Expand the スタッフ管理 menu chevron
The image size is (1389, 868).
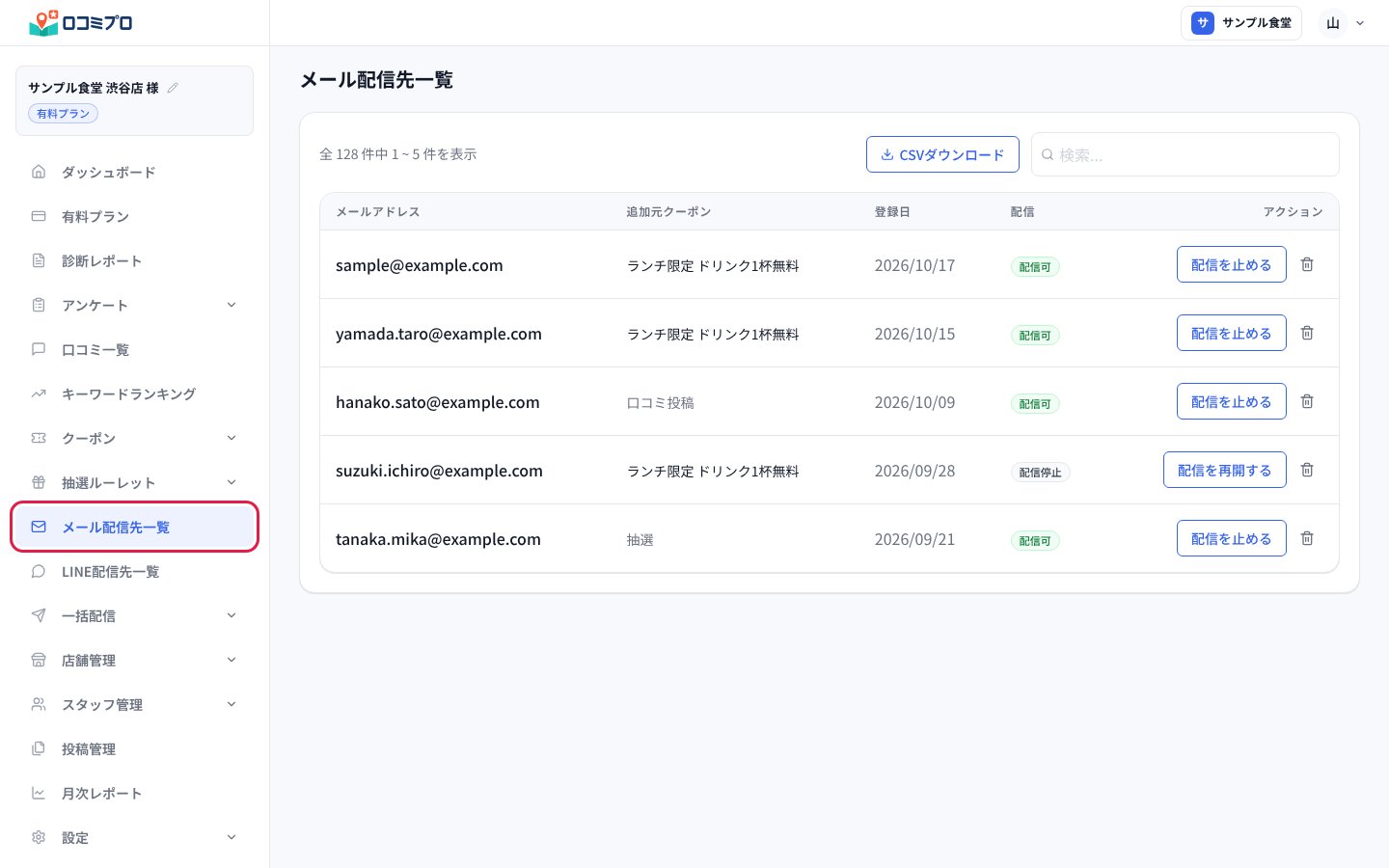(231, 704)
